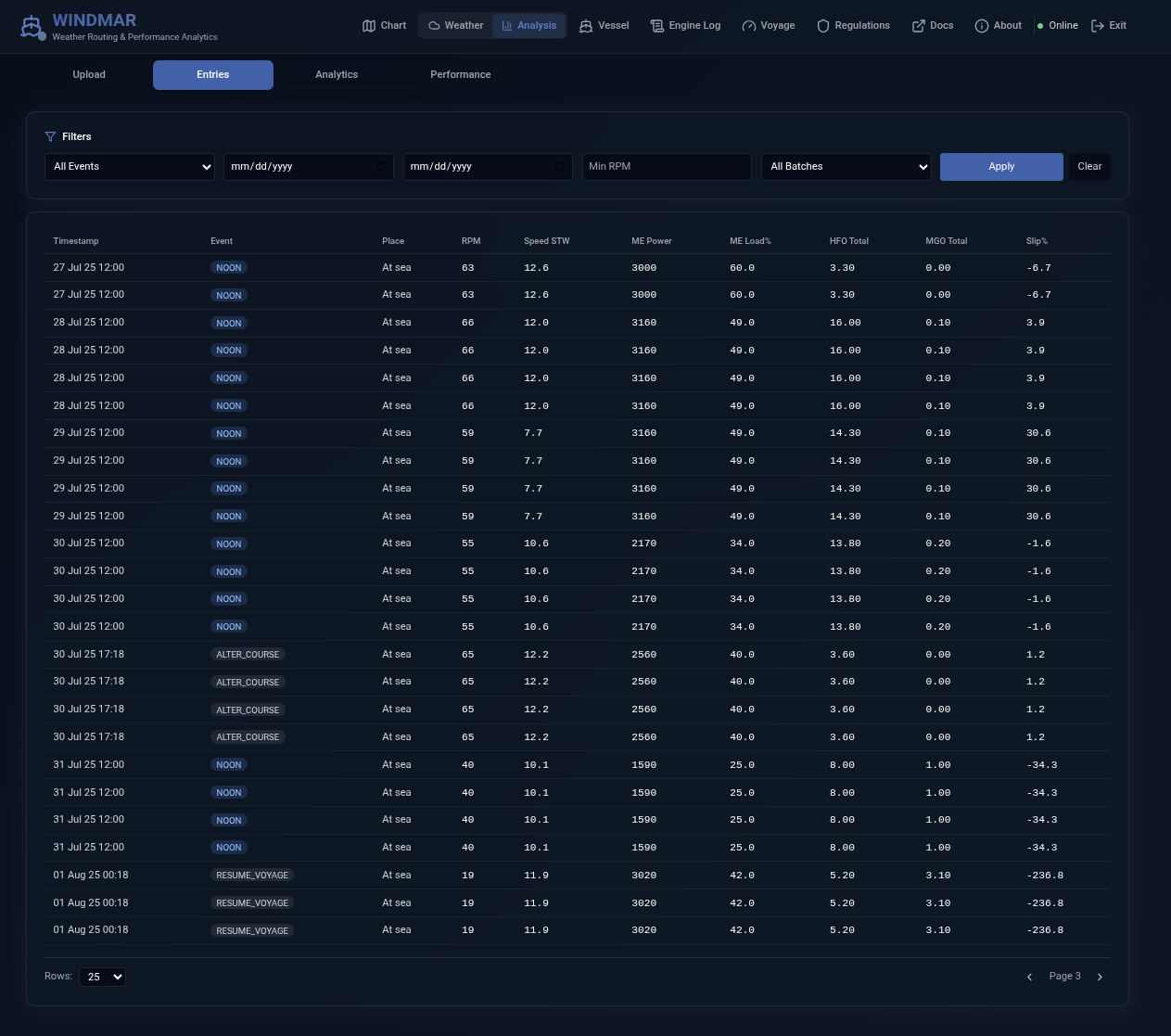Open the external Docs link
The height and width of the screenshot is (1036, 1171).
point(932,26)
